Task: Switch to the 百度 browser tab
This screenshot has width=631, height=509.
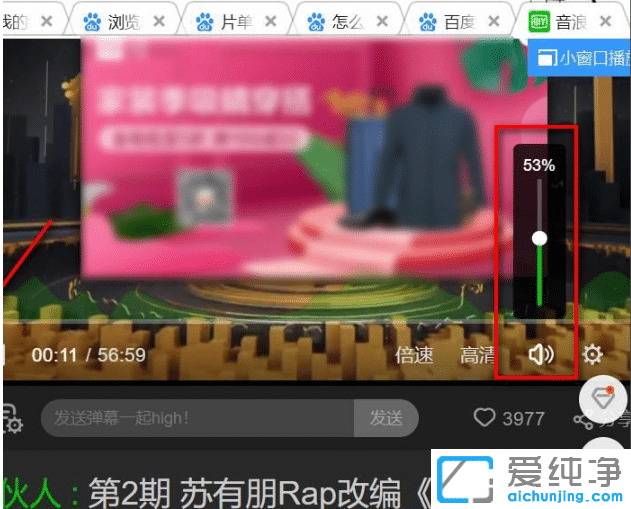Action: 459,21
